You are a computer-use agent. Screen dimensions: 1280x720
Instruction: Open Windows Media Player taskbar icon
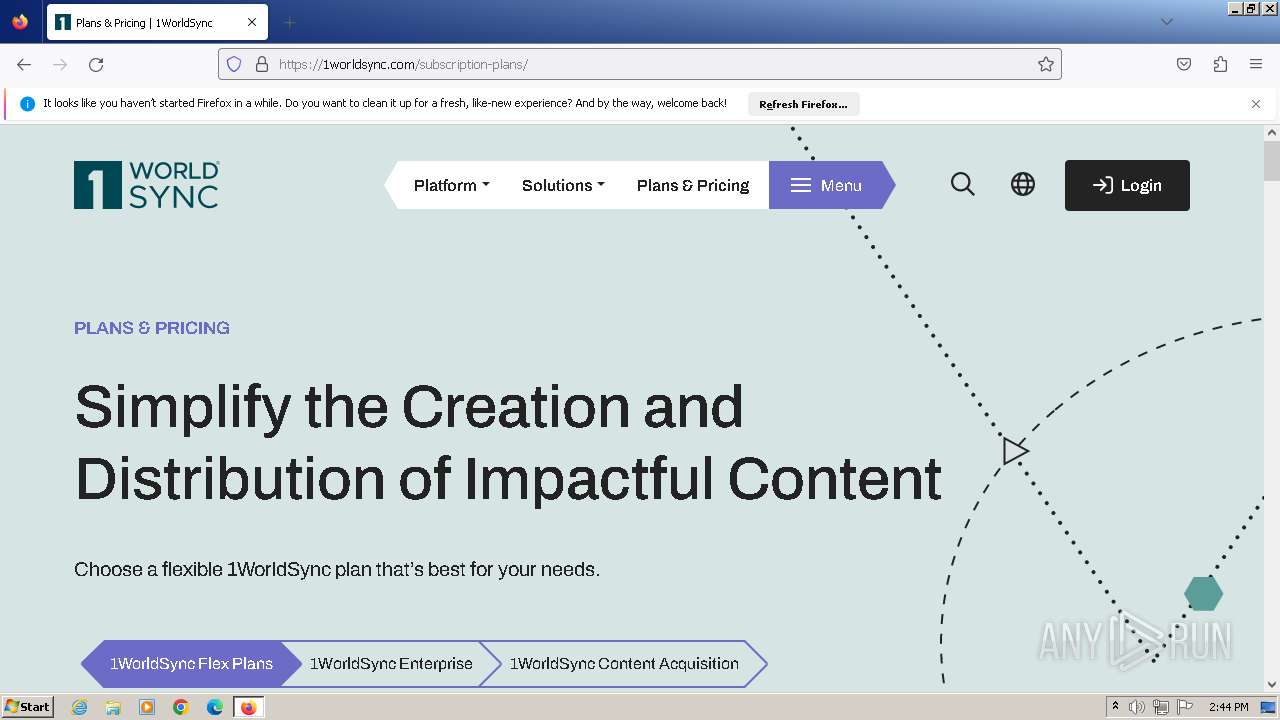click(x=147, y=707)
